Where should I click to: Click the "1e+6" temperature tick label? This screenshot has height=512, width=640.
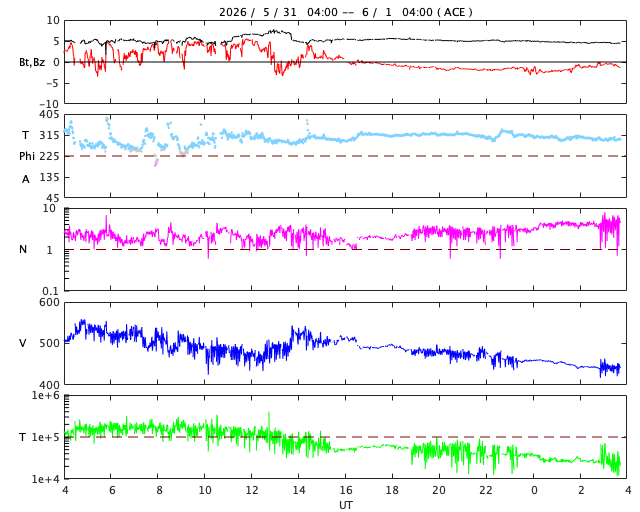click(46, 395)
